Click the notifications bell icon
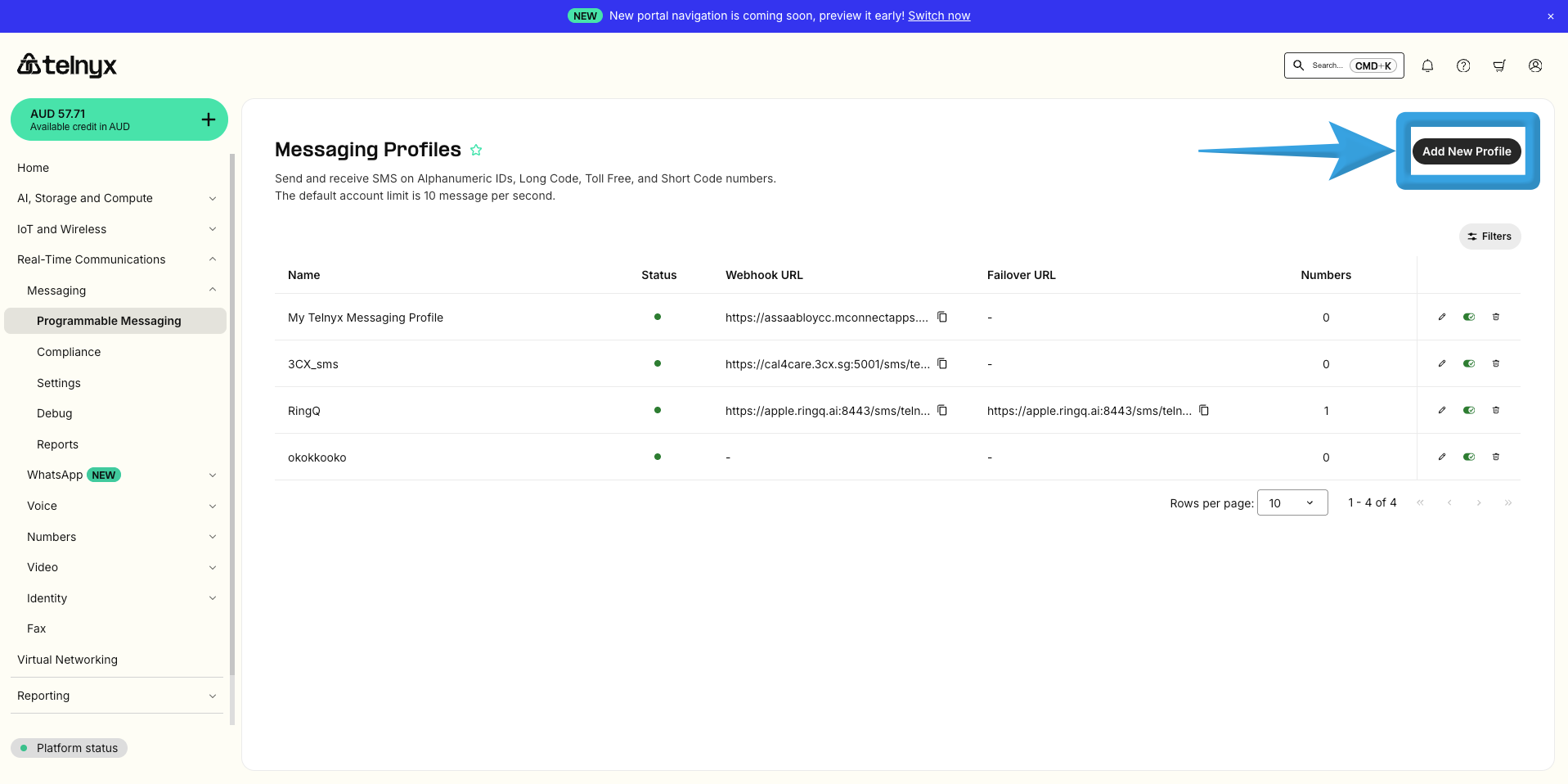 coord(1427,65)
